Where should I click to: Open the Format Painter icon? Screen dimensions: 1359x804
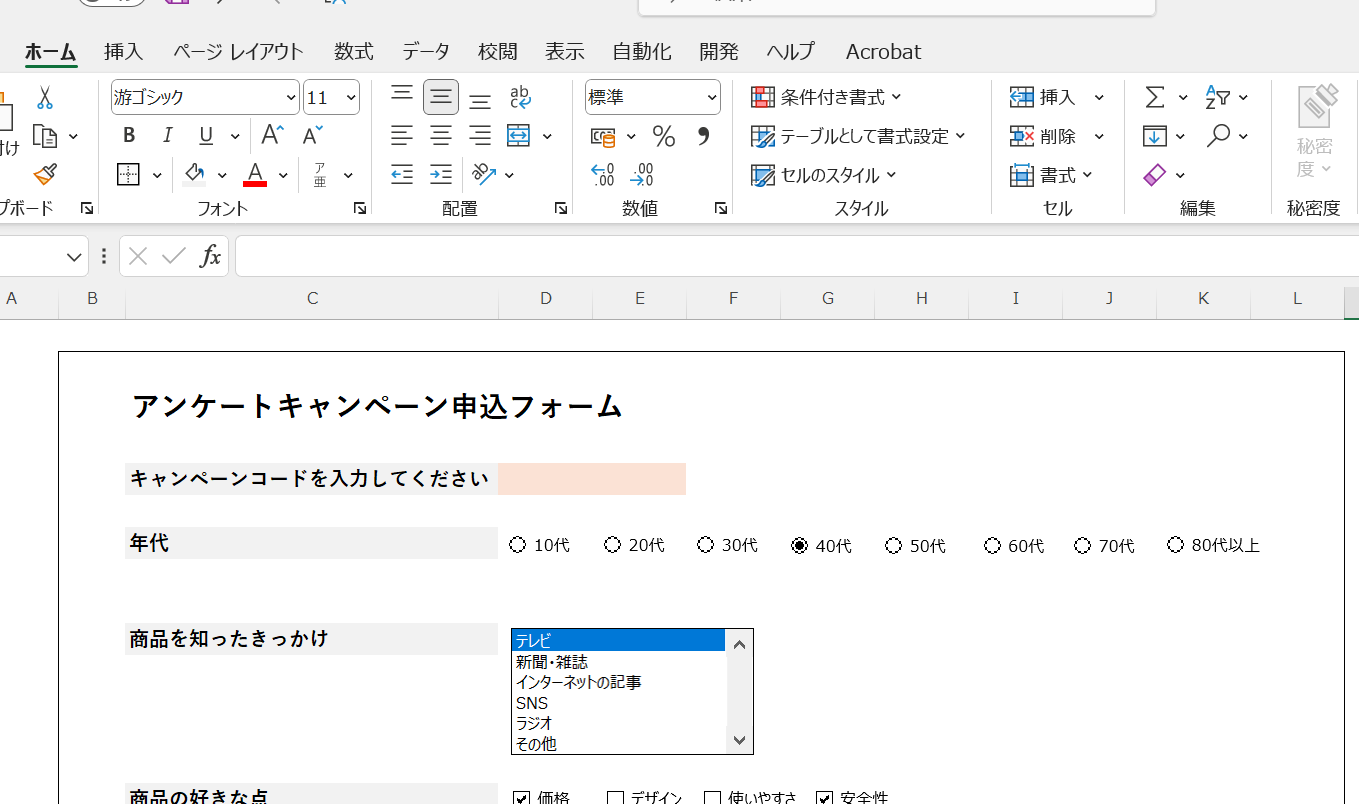[x=44, y=173]
